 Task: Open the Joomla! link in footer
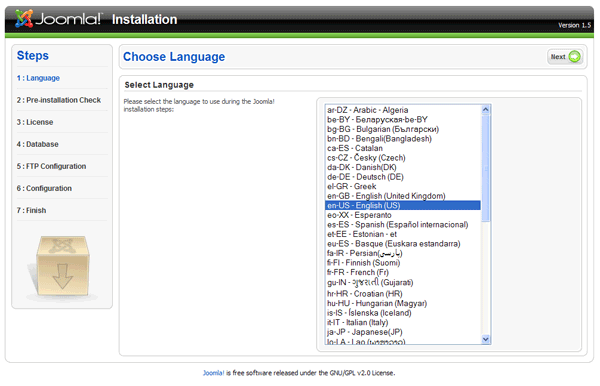pyautogui.click(x=213, y=373)
